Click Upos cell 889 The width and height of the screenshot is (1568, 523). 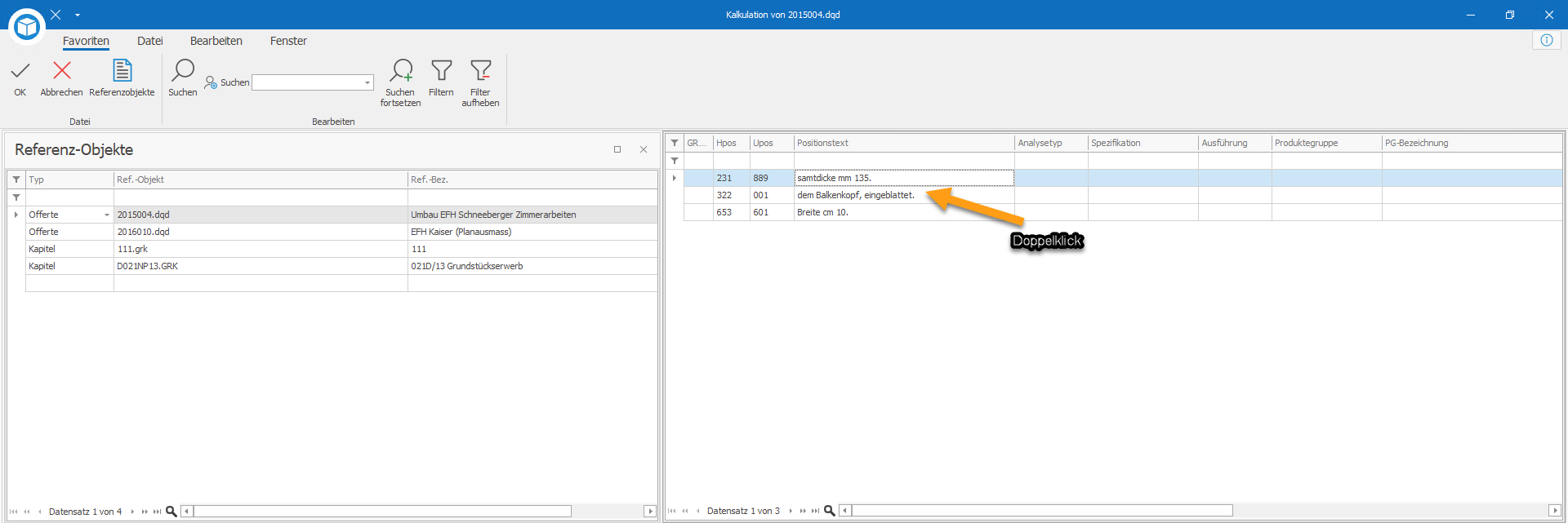coord(772,178)
